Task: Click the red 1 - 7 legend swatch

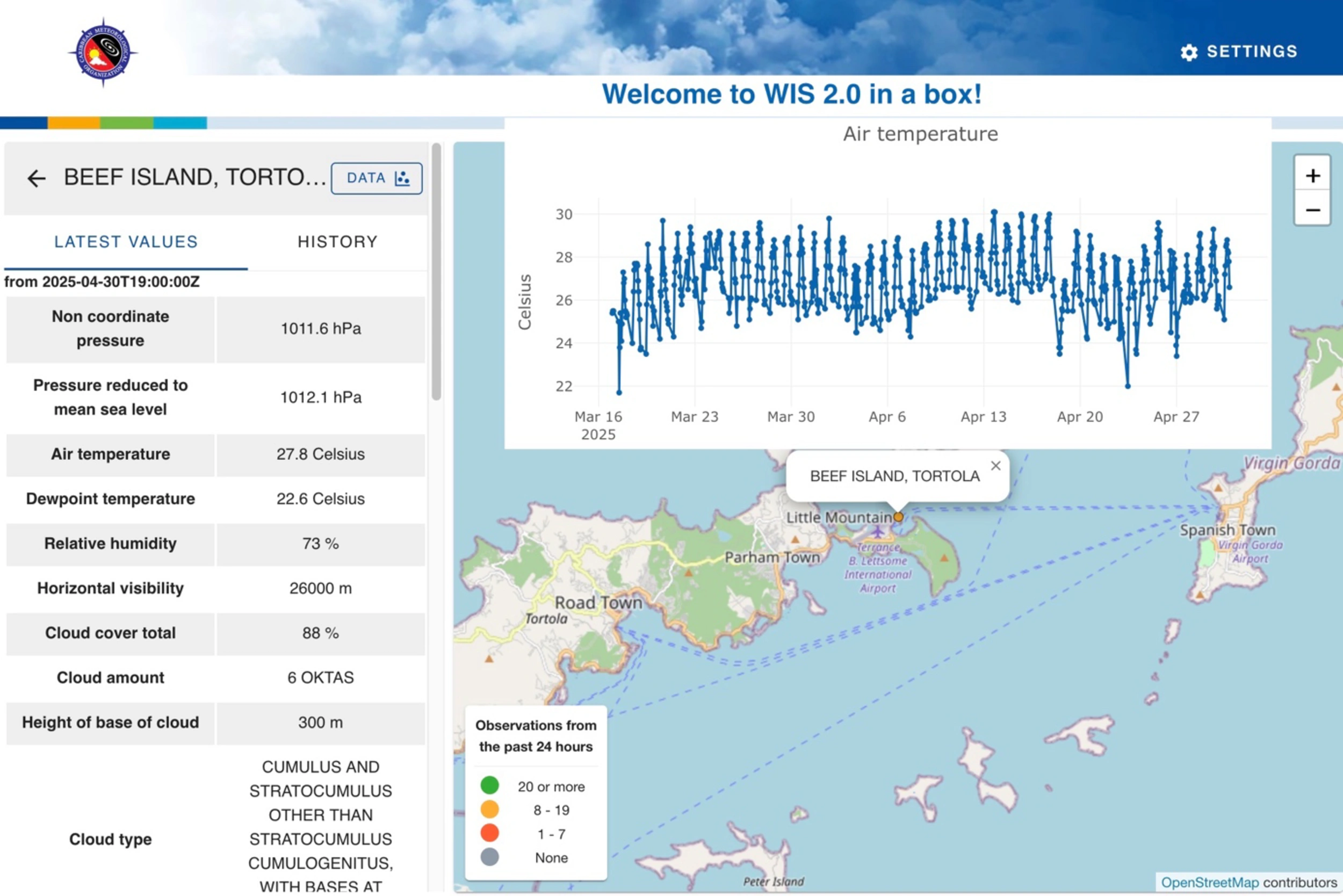Action: tap(490, 833)
